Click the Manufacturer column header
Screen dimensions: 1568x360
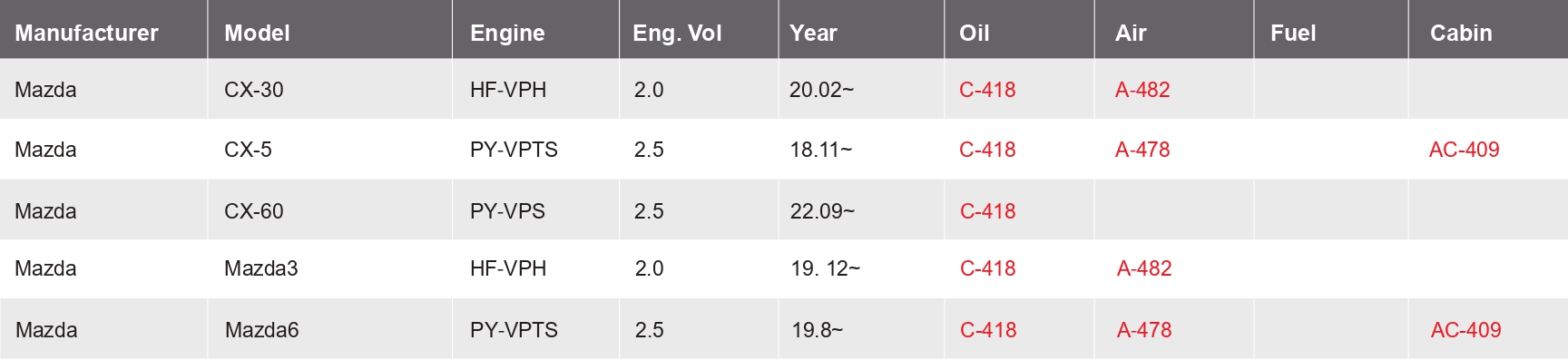point(86,34)
